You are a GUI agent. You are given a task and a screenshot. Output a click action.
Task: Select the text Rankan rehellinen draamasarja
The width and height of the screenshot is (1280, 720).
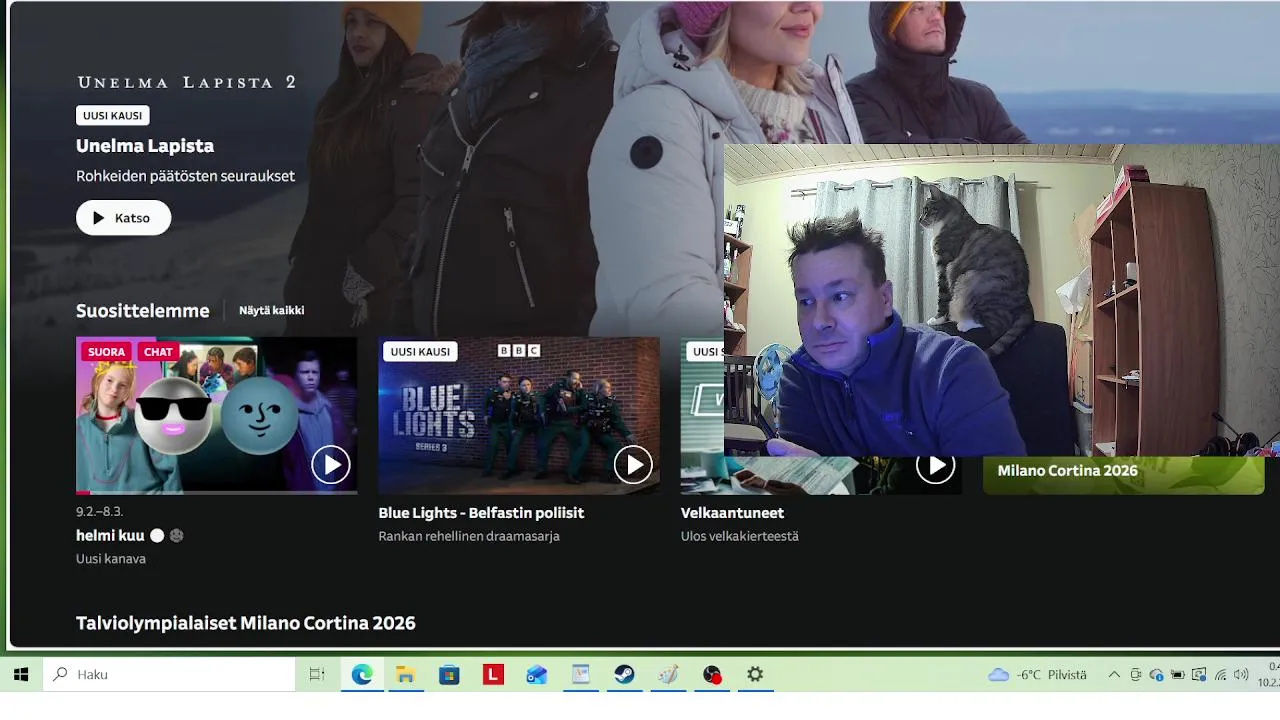pos(469,537)
